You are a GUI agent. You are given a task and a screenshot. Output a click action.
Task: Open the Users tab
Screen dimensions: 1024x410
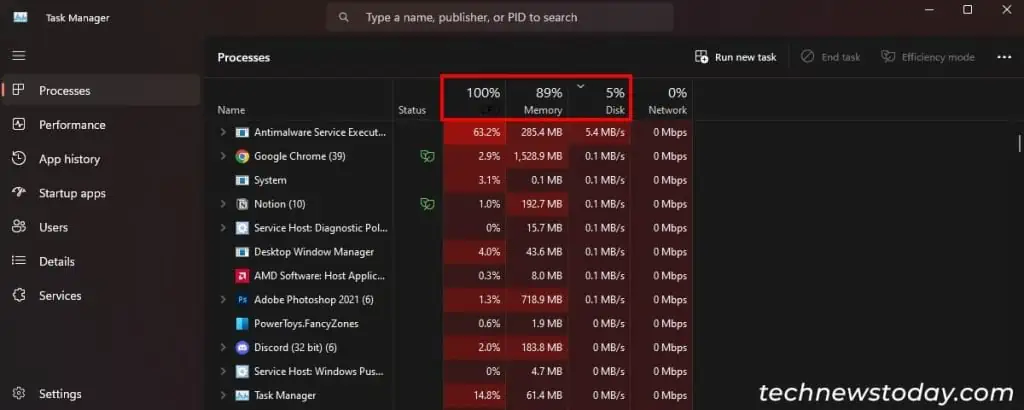pyautogui.click(x=101, y=227)
